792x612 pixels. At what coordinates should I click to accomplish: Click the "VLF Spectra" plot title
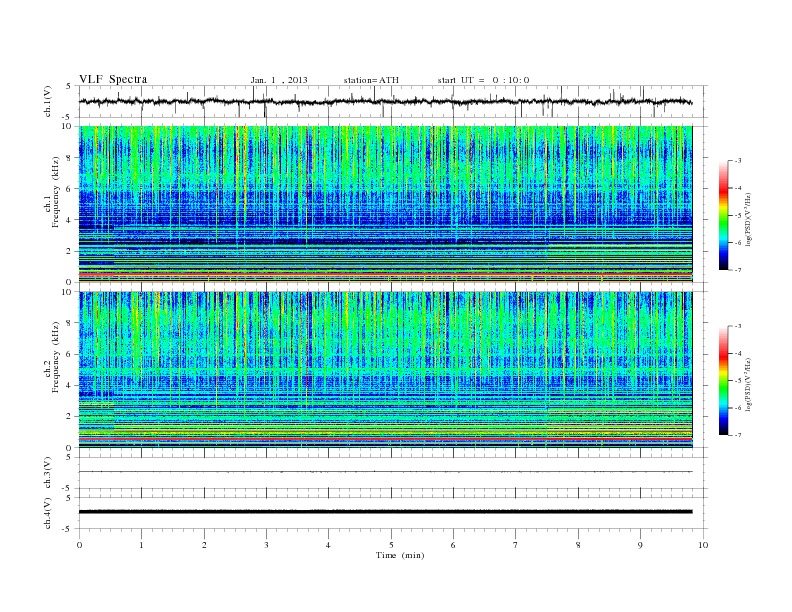click(x=113, y=79)
